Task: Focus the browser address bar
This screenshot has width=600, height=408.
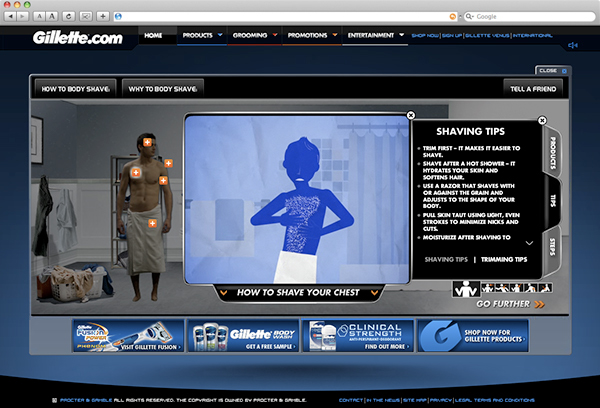Action: [x=285, y=16]
